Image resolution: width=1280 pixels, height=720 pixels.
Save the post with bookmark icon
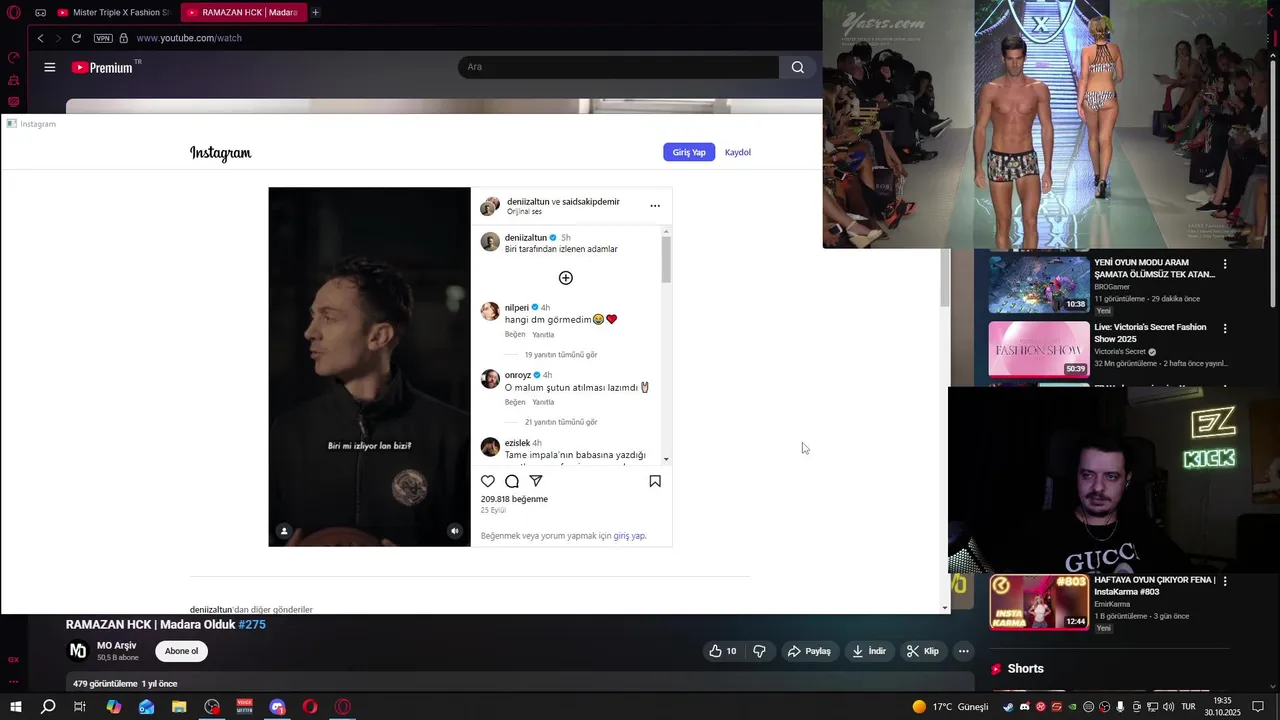coord(655,481)
